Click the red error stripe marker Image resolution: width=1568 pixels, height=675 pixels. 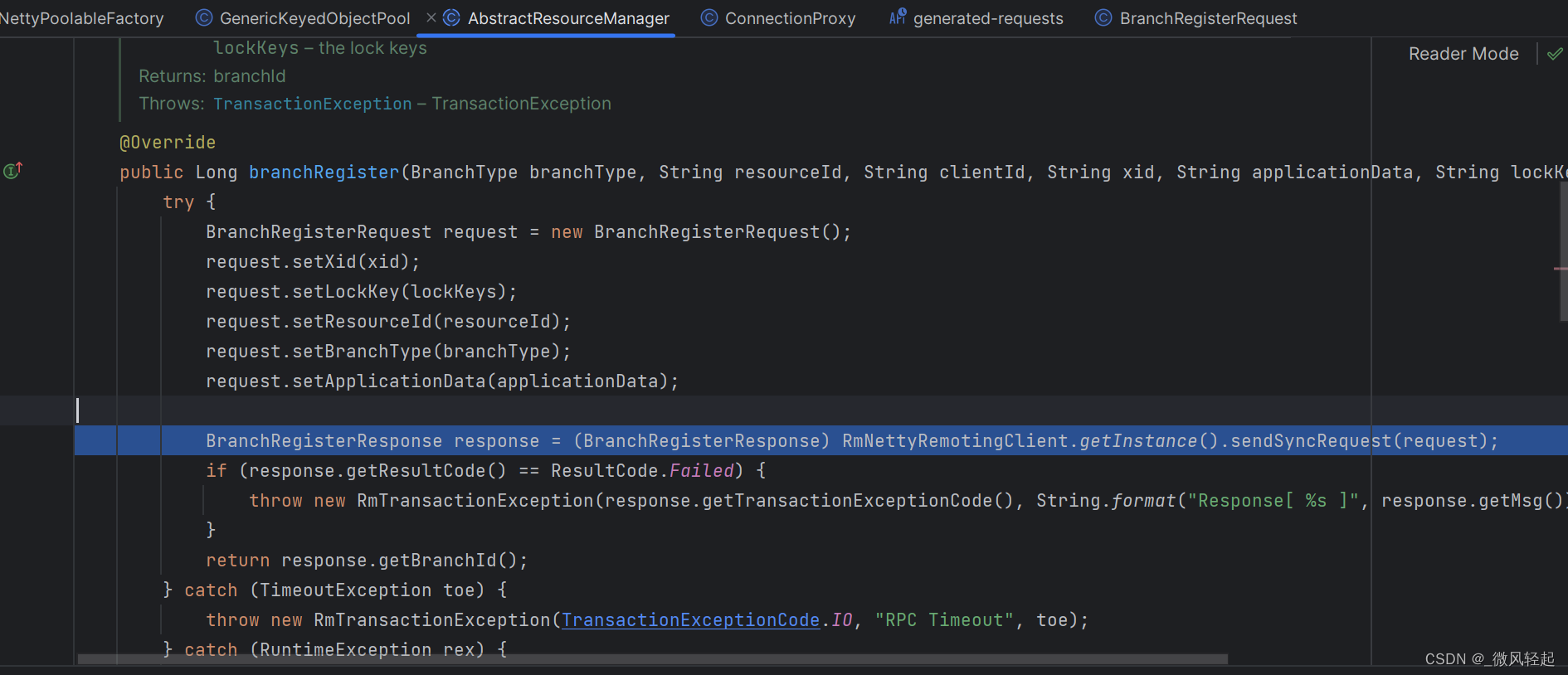[x=1561, y=269]
